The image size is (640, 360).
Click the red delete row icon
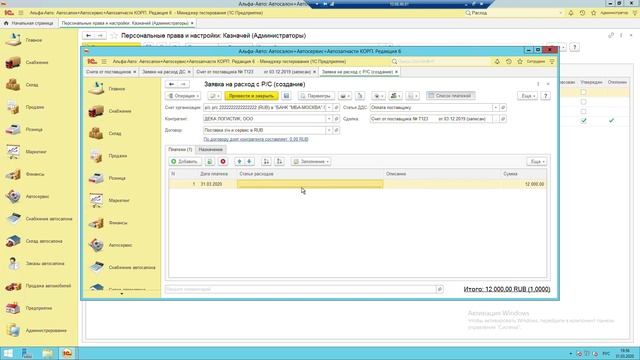tap(223, 162)
